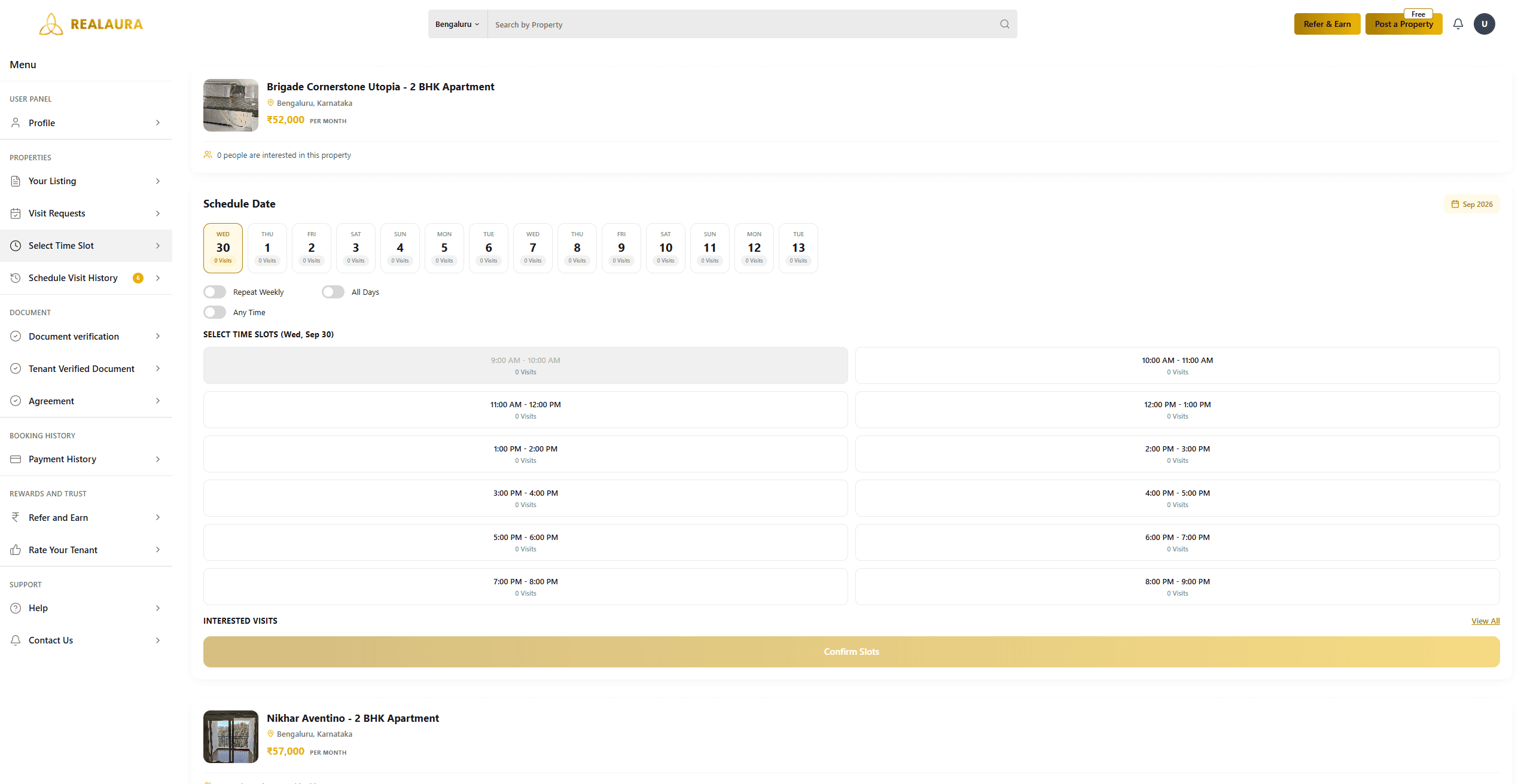The height and width of the screenshot is (784, 1524).
Task: Select Thursday 1 date card
Action: [x=267, y=248]
